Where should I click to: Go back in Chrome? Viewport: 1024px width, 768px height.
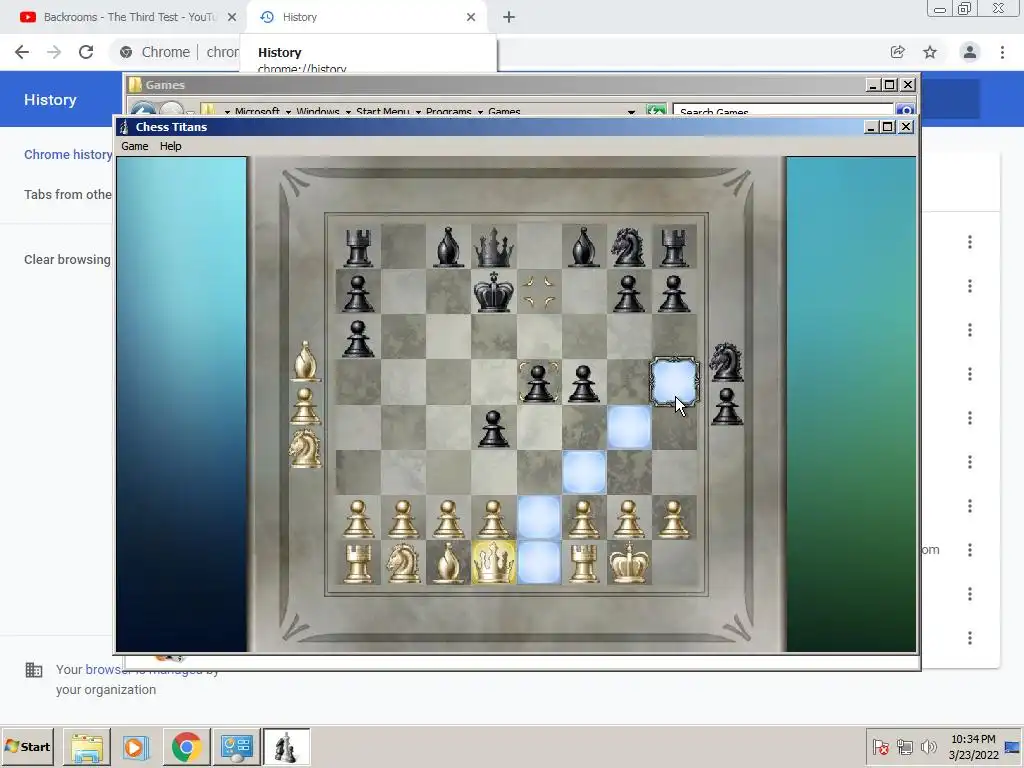tap(22, 52)
